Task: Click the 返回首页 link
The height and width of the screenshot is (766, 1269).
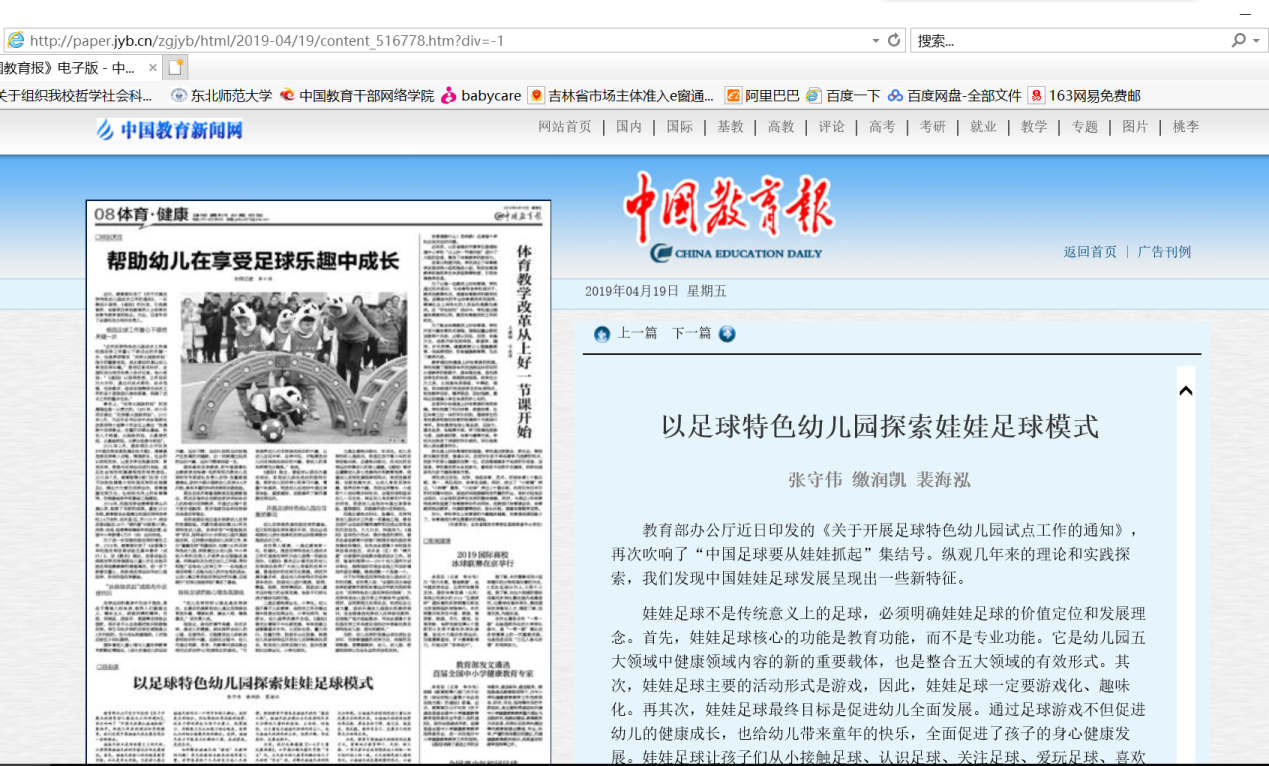Action: 1090,252
